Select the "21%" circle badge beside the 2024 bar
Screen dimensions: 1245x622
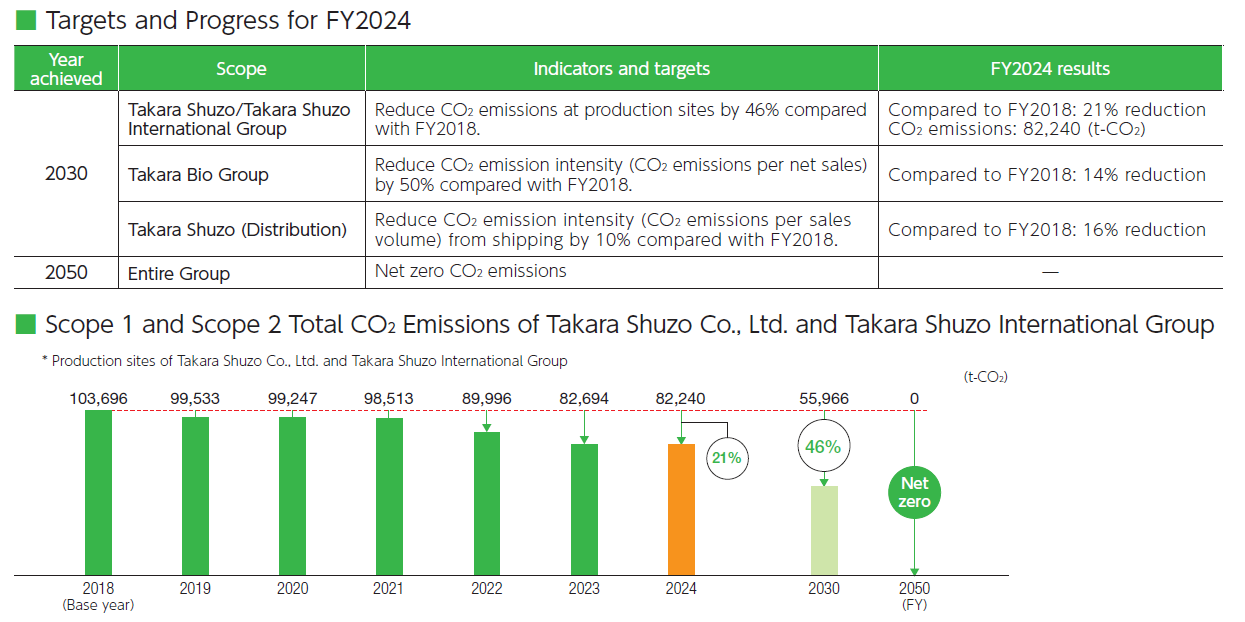tap(727, 458)
